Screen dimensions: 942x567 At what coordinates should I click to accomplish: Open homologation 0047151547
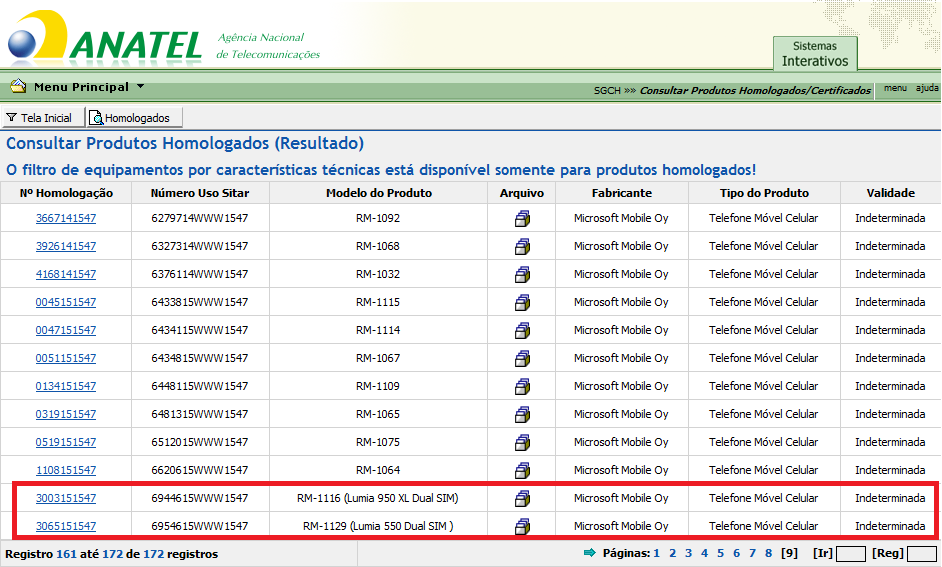point(66,330)
